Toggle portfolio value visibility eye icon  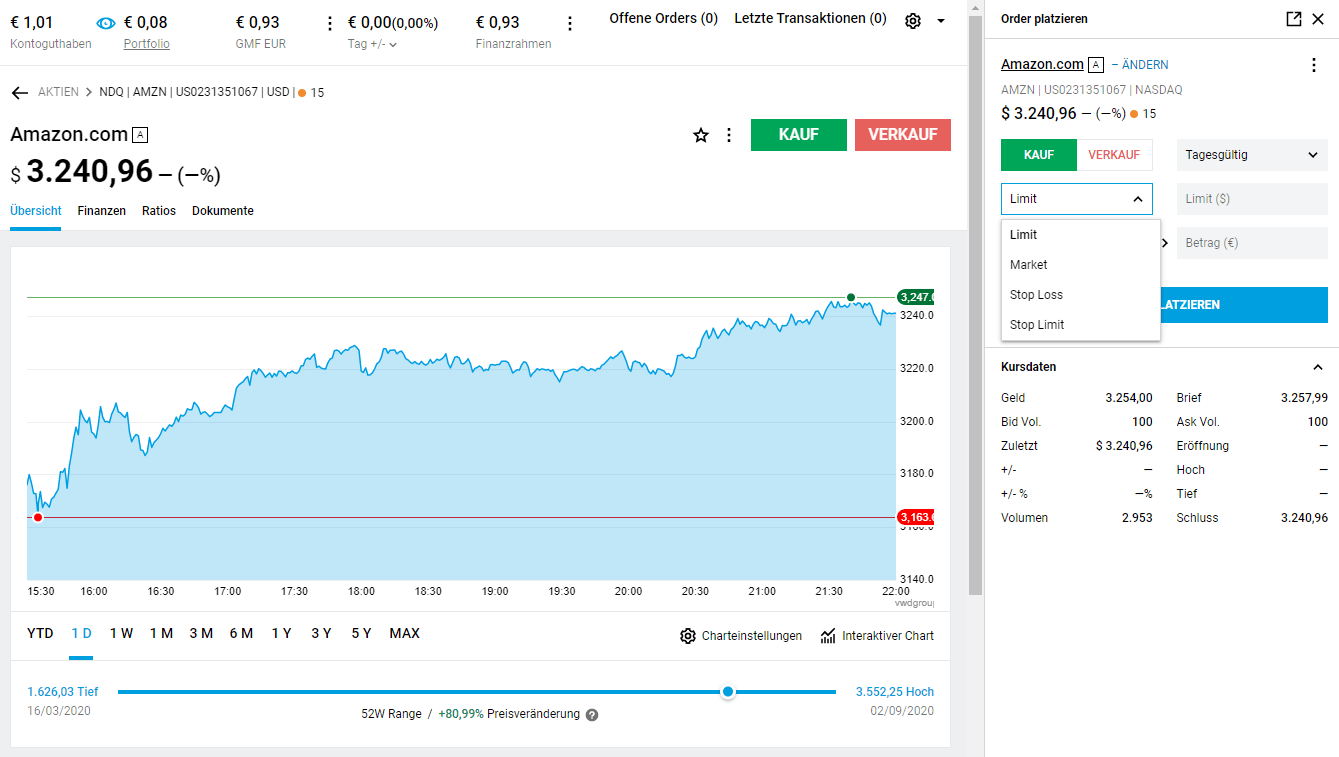pyautogui.click(x=106, y=23)
